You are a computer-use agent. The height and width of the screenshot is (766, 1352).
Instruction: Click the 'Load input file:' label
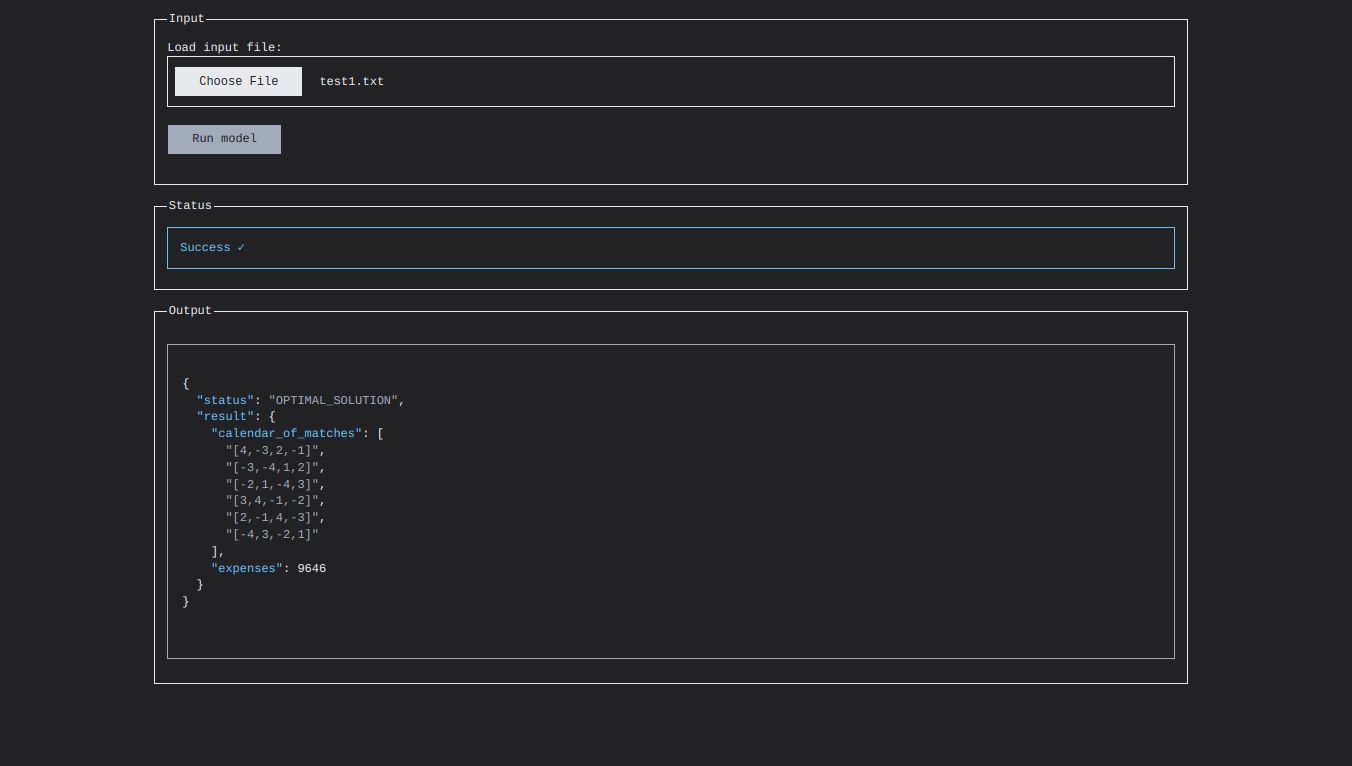point(224,47)
